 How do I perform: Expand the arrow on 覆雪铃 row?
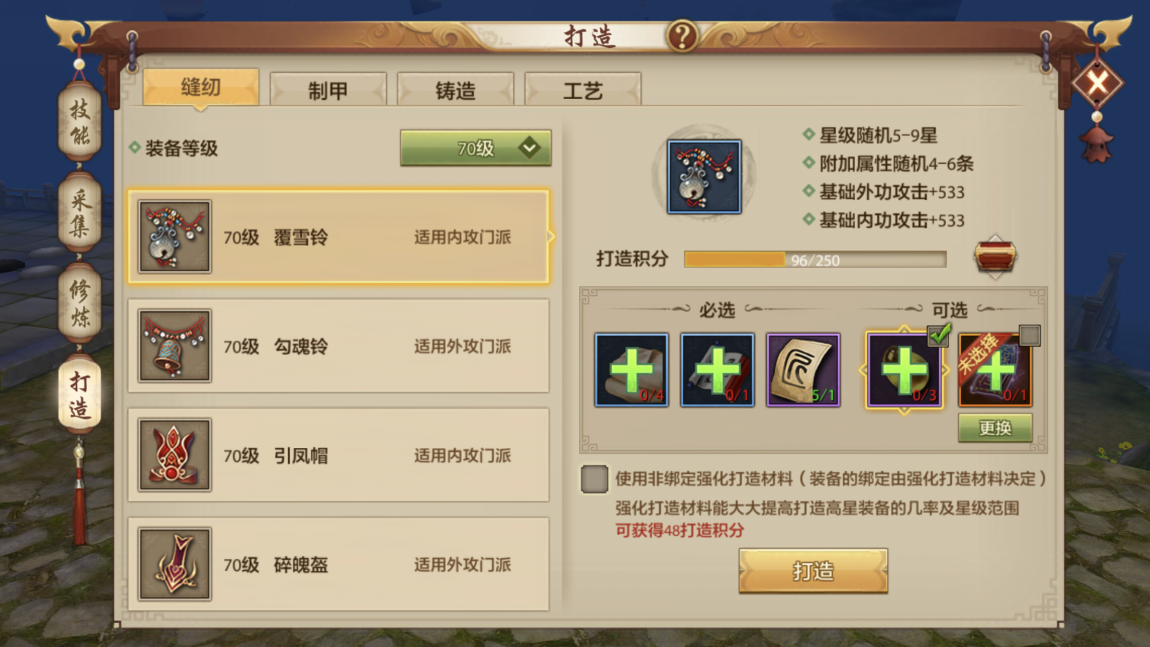click(551, 236)
